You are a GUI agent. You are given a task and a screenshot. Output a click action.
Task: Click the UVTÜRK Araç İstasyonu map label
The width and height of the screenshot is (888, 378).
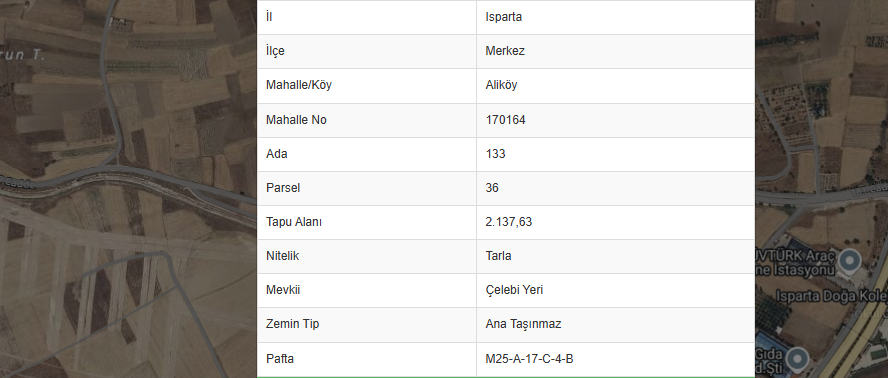point(796,262)
